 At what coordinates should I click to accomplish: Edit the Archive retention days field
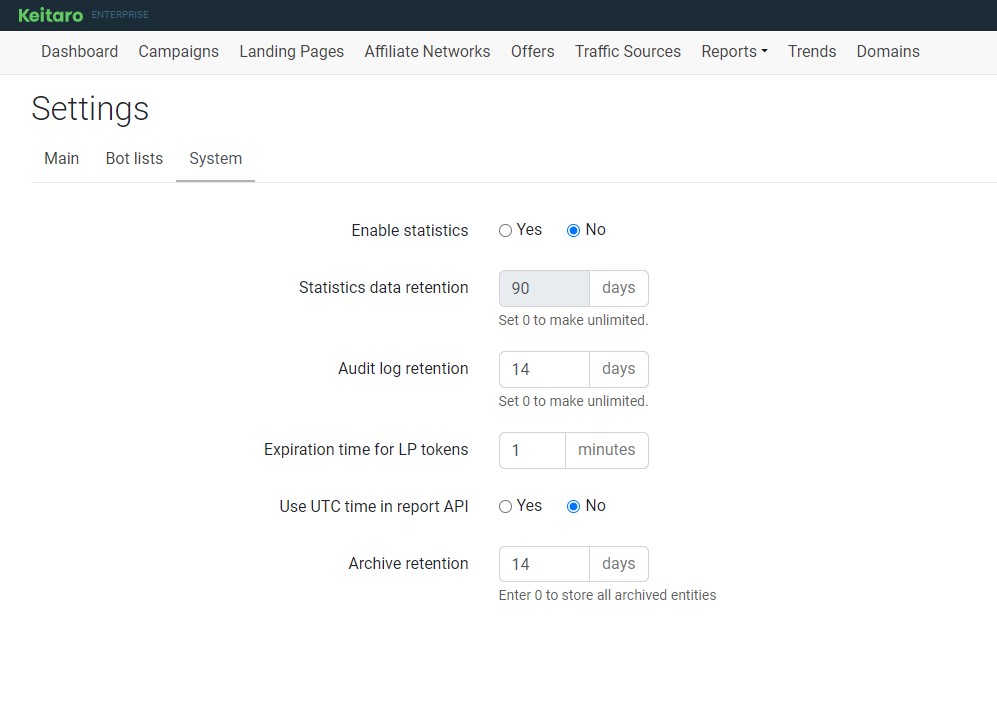click(544, 564)
